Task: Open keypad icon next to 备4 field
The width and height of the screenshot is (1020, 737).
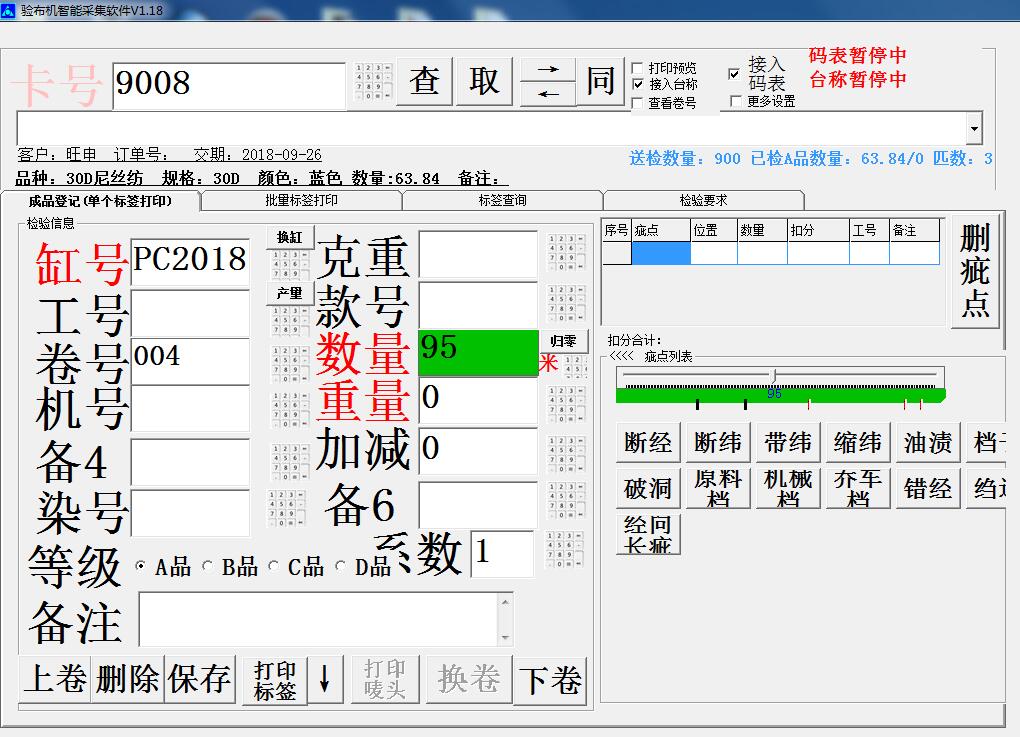Action: point(289,462)
